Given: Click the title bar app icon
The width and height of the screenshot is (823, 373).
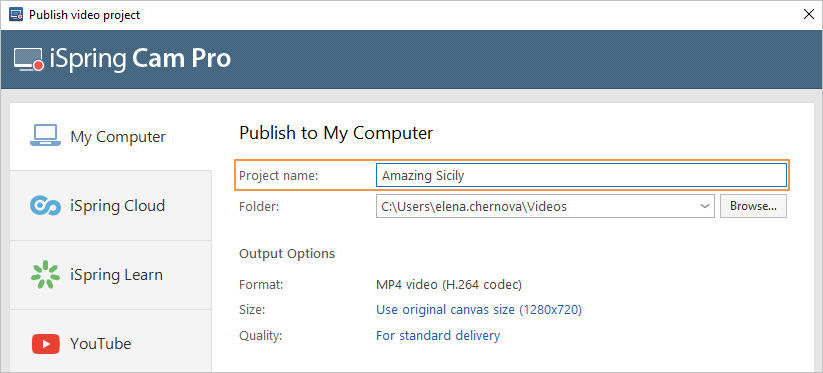Looking at the screenshot, I should (x=16, y=15).
